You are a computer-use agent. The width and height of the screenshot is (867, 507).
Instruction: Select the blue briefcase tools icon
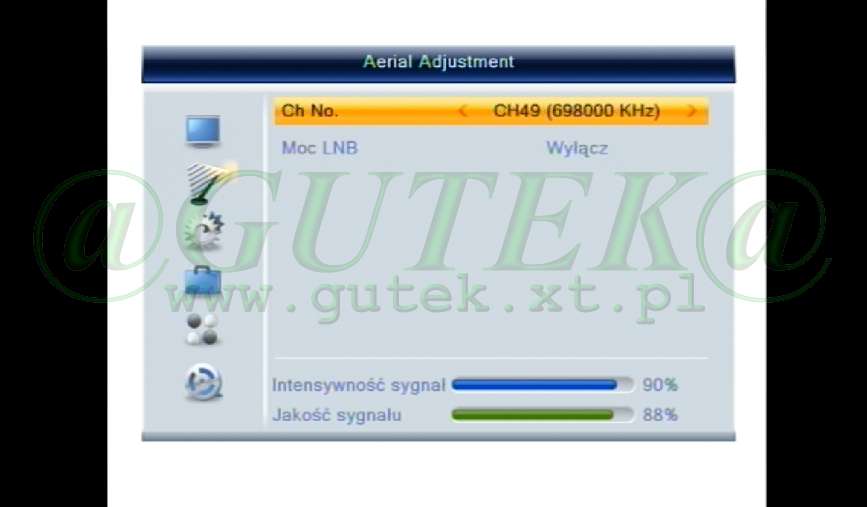(203, 280)
